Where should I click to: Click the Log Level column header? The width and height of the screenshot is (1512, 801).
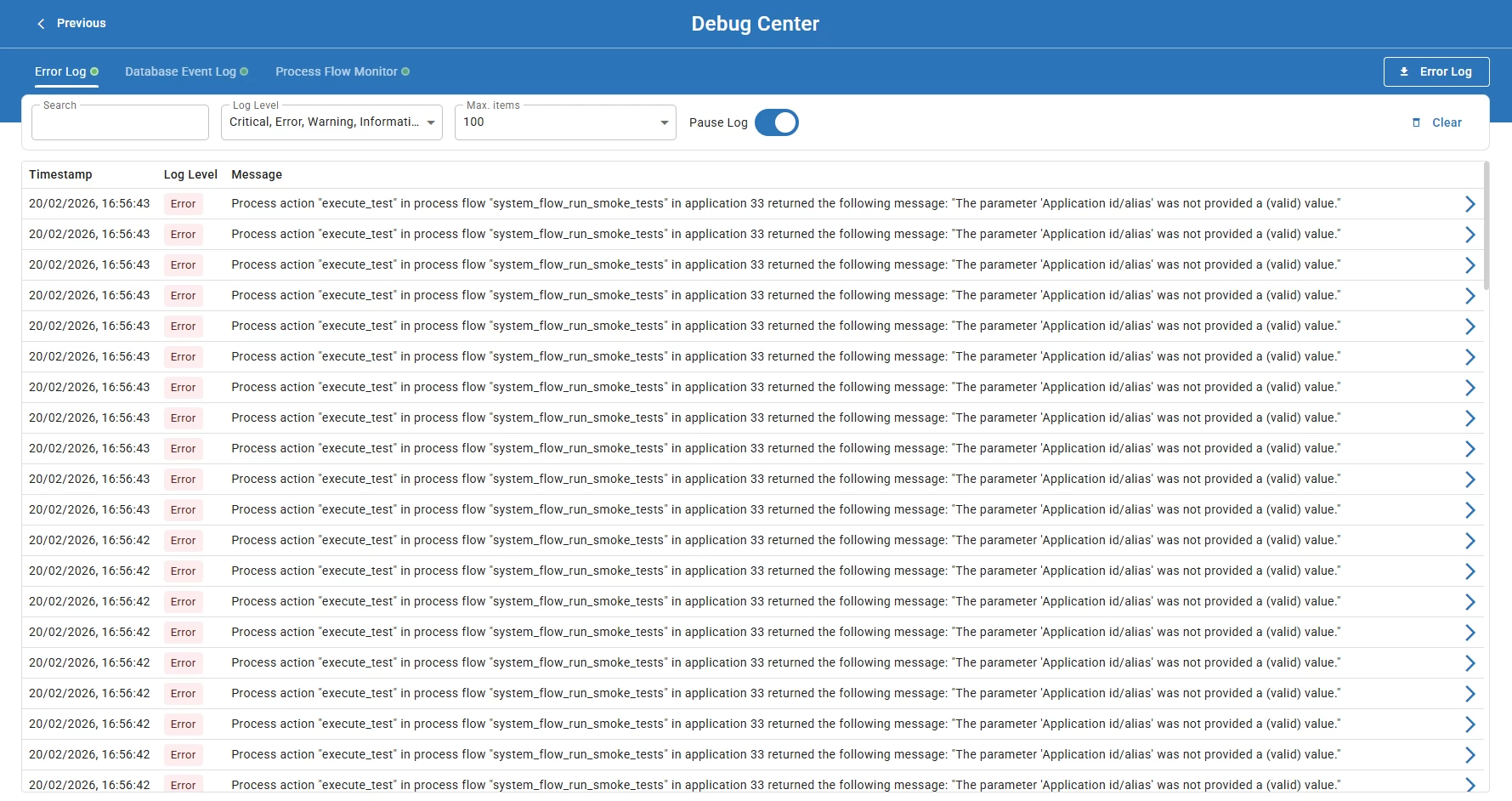tap(190, 174)
